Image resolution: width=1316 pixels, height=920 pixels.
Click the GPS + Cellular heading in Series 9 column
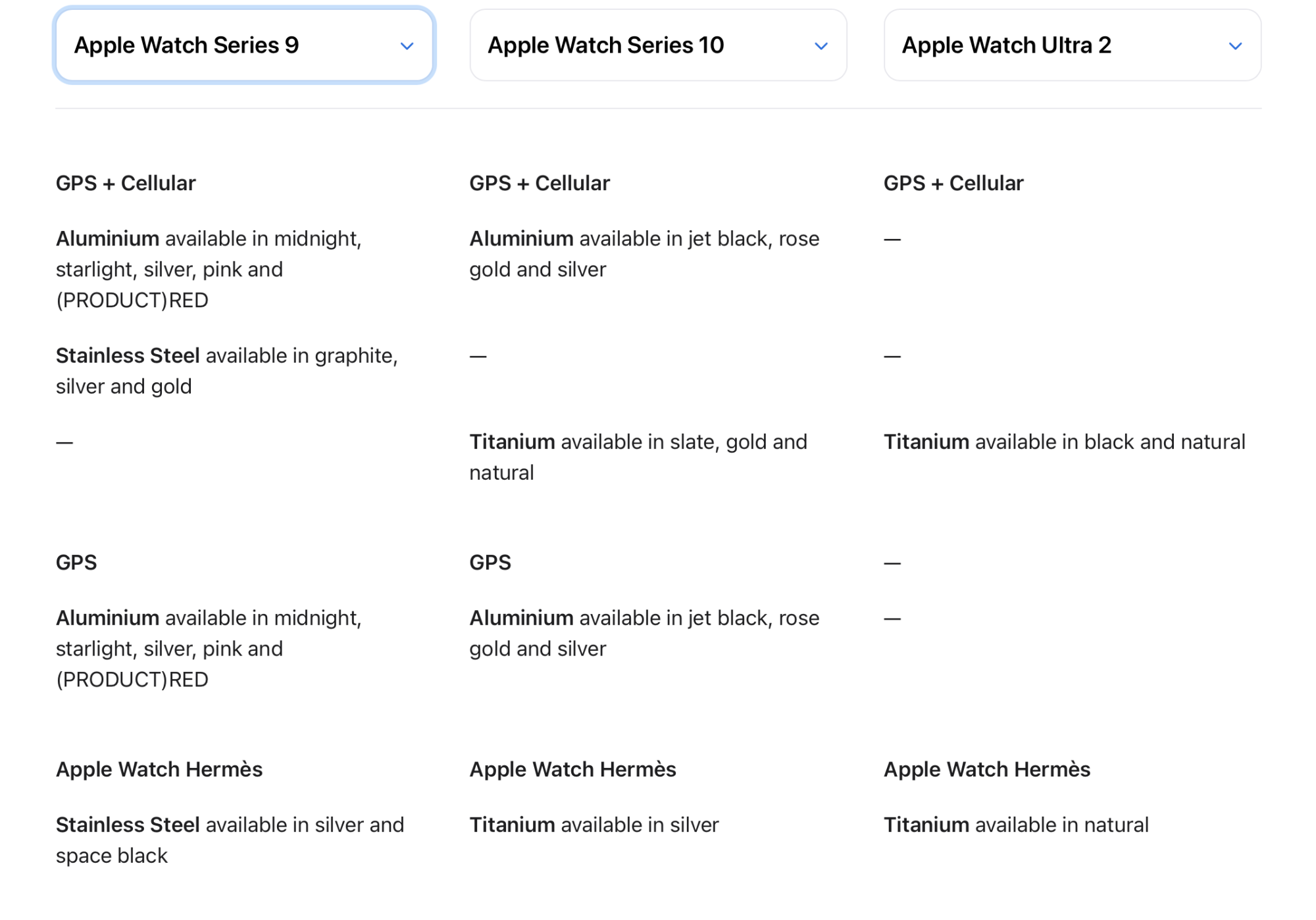pyautogui.click(x=125, y=183)
